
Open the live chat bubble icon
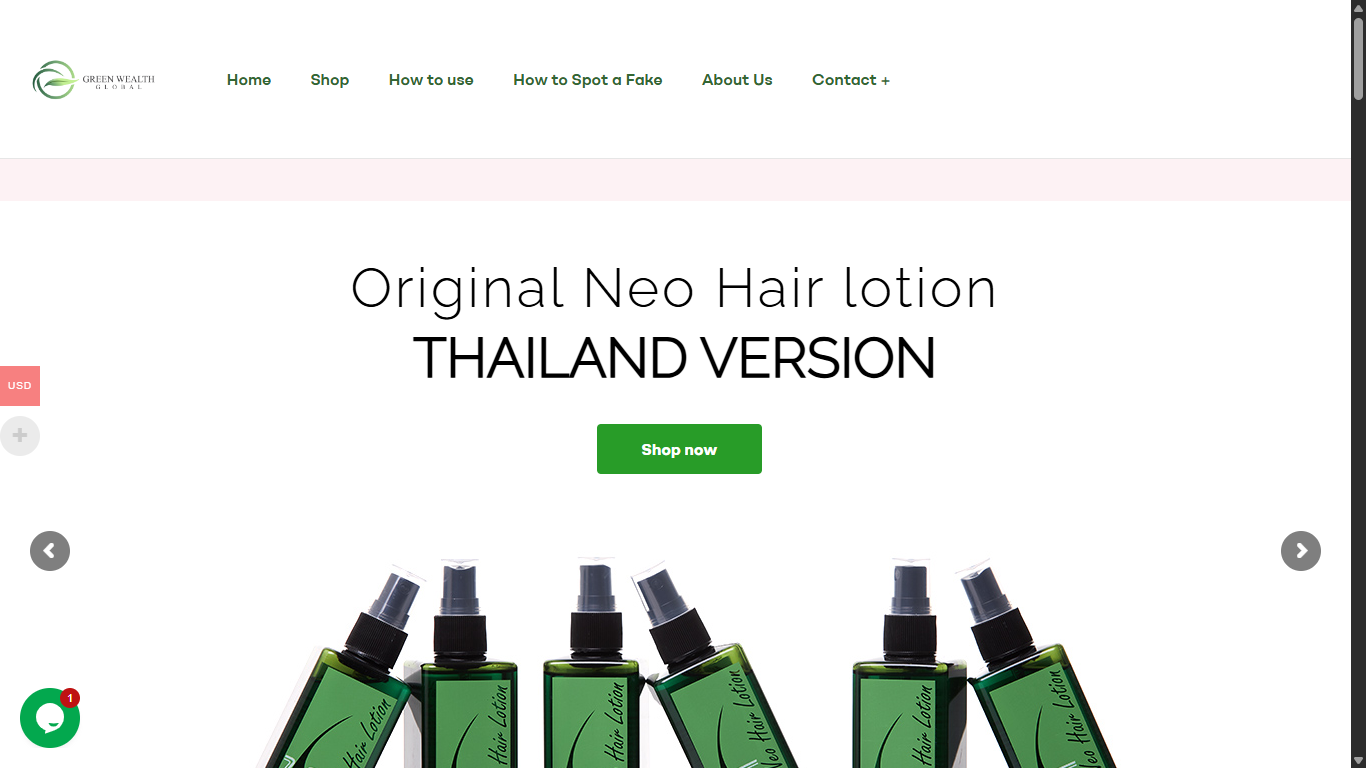click(50, 718)
